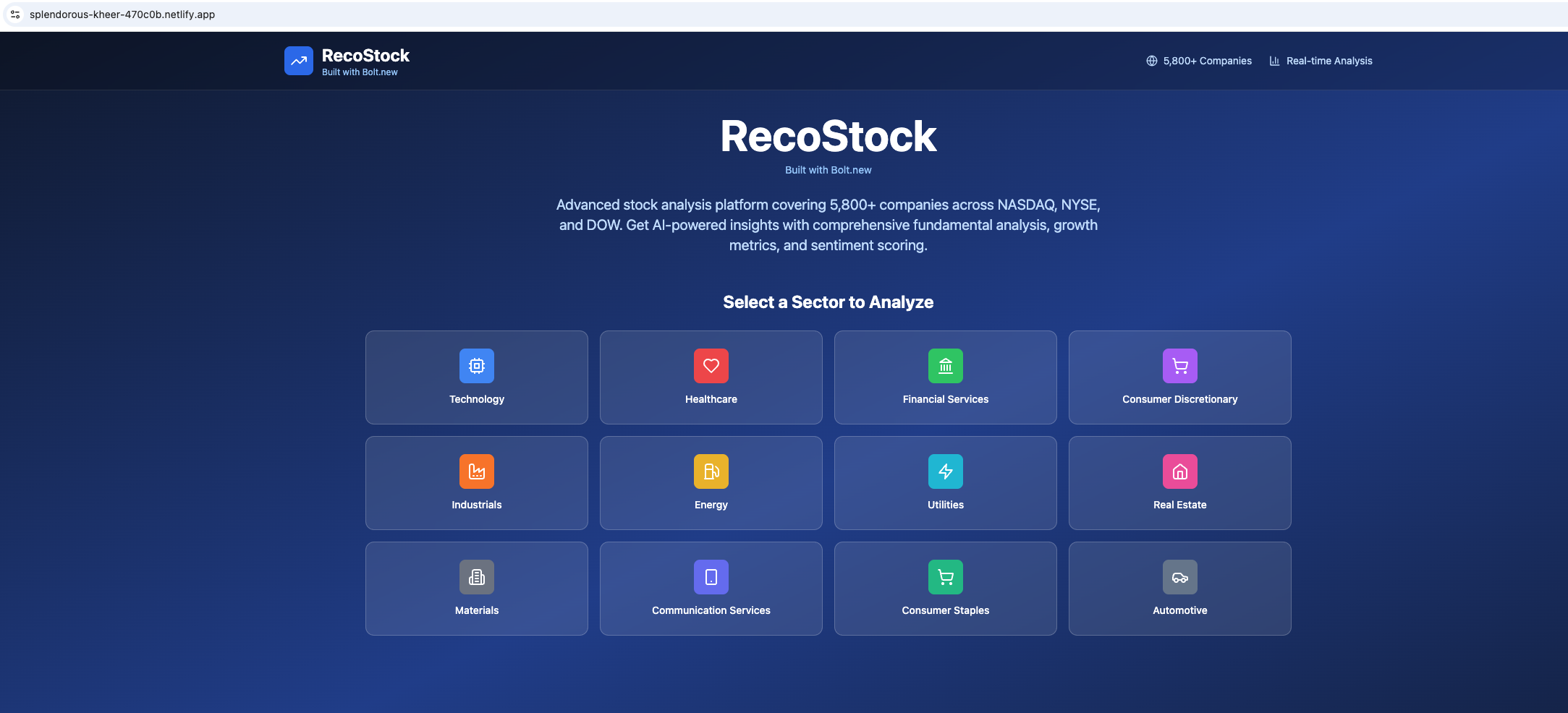Choose the Materials sector label
1568x713 pixels.
(477, 610)
